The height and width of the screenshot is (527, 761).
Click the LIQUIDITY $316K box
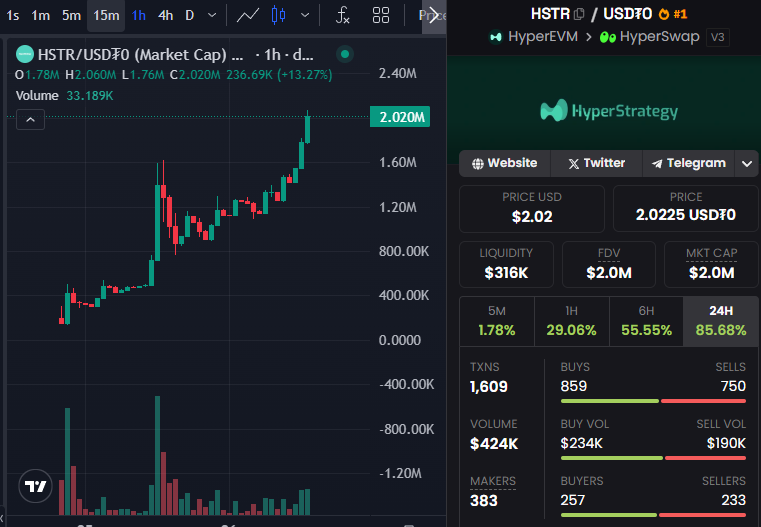click(x=506, y=264)
